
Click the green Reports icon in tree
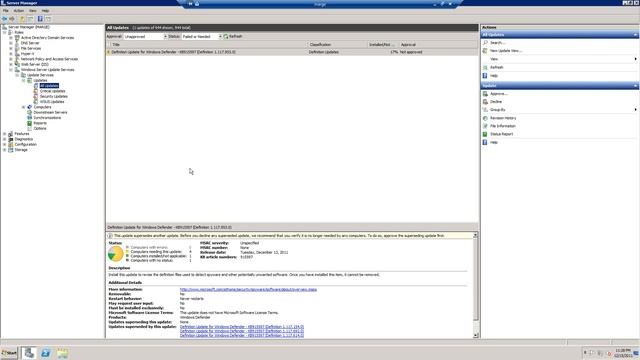[29, 123]
